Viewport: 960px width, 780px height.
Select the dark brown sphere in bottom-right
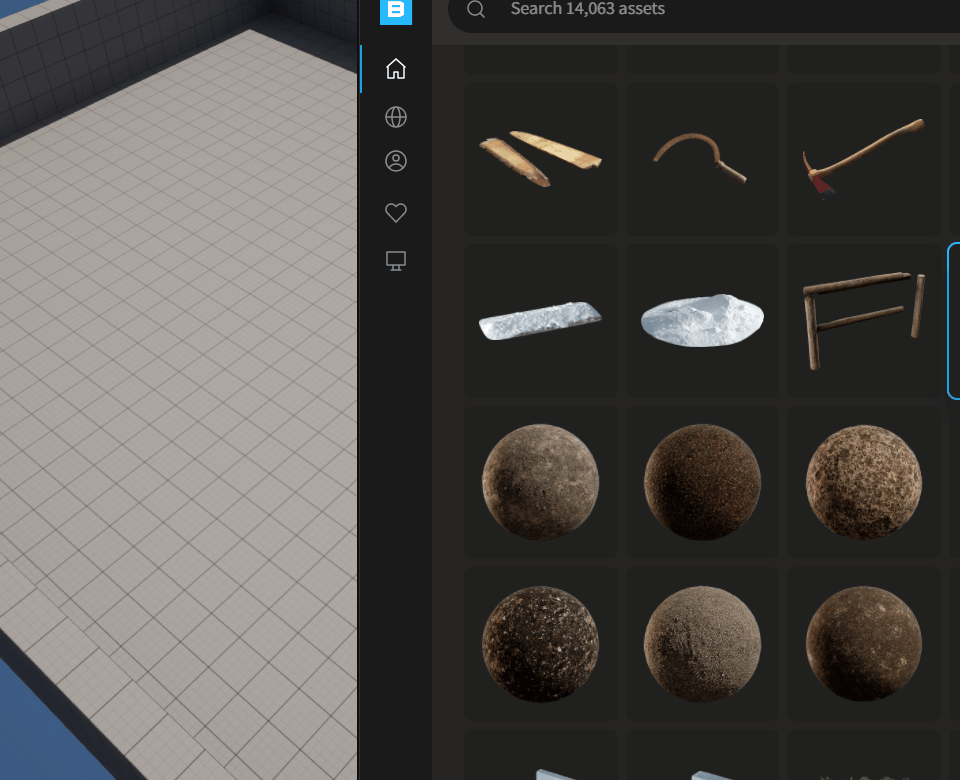coord(864,644)
